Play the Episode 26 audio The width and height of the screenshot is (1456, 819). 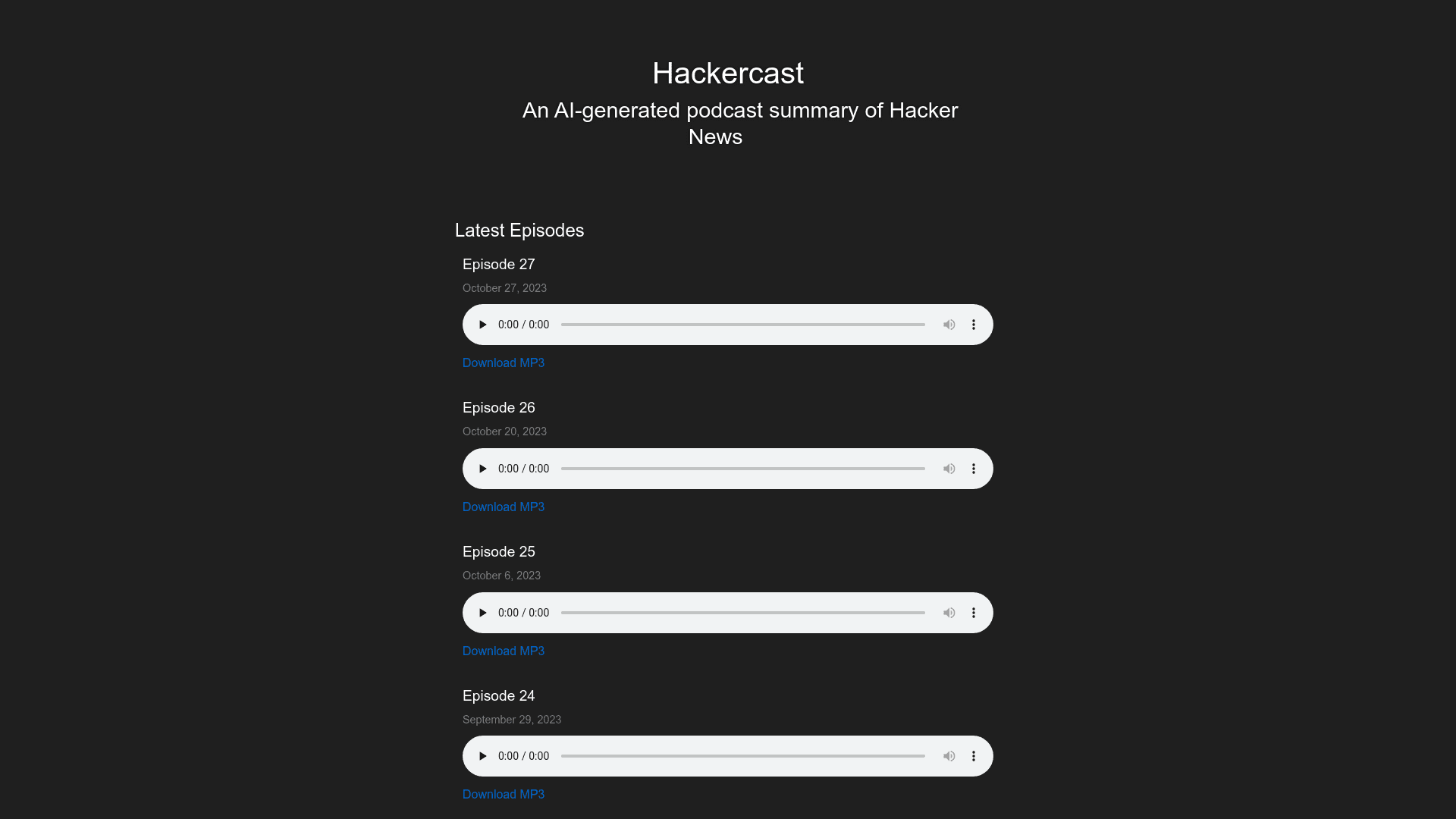click(482, 468)
